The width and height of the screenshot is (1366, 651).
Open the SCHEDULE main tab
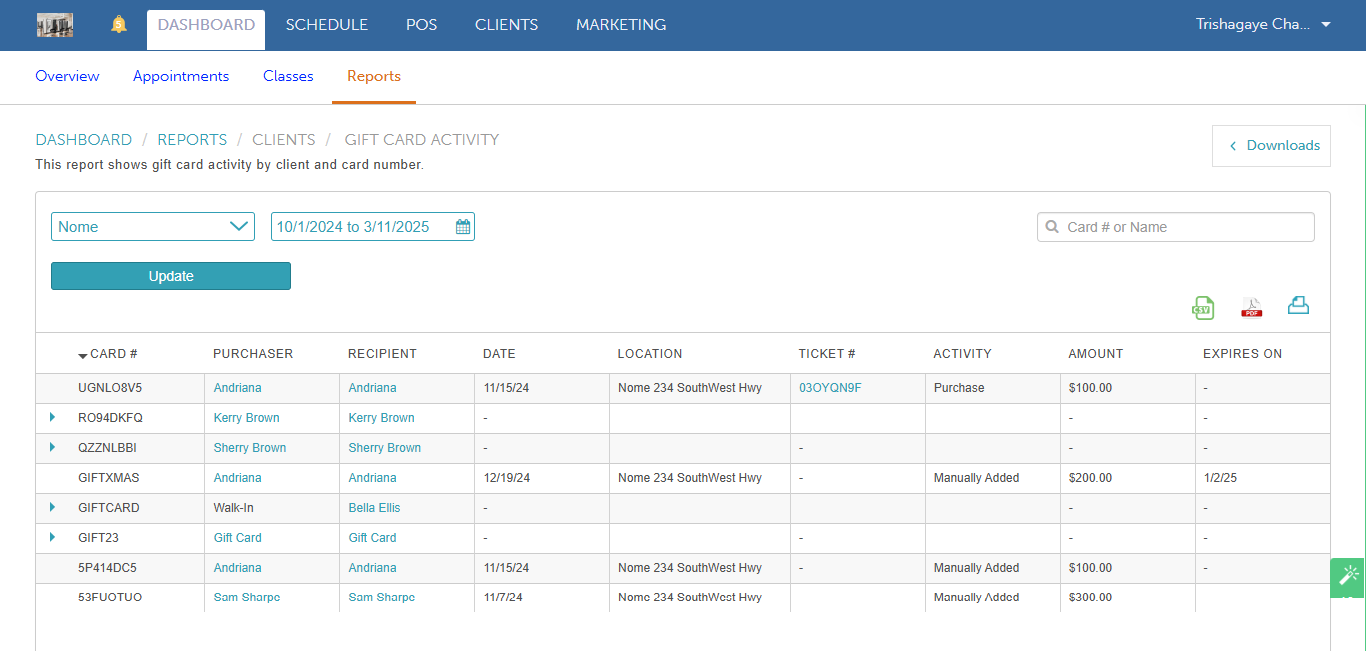tap(327, 25)
